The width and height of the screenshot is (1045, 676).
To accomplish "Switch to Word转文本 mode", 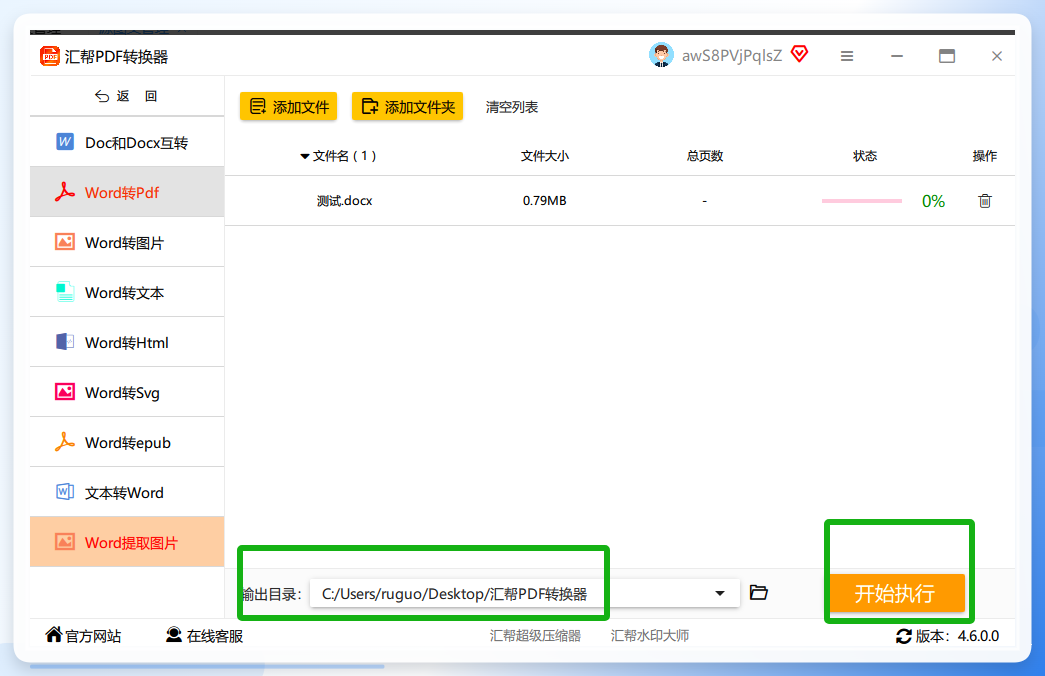I will (x=127, y=293).
